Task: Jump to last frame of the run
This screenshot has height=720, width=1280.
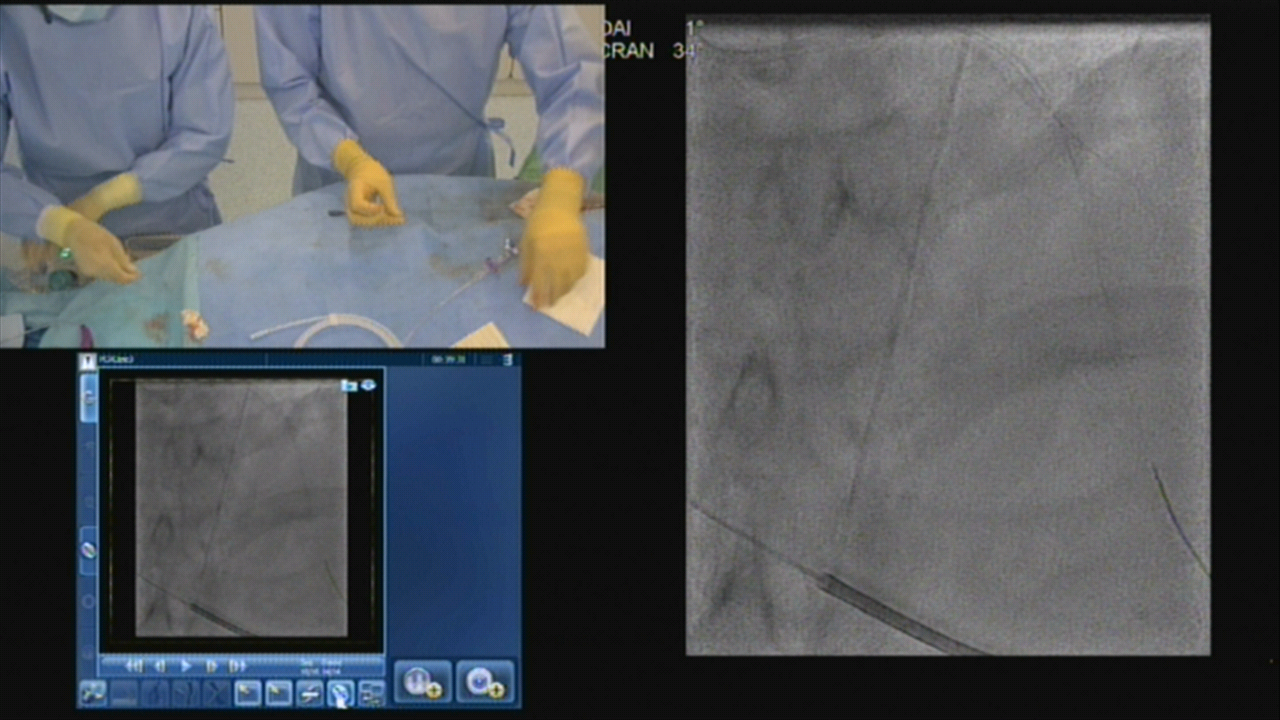Action: 237,666
